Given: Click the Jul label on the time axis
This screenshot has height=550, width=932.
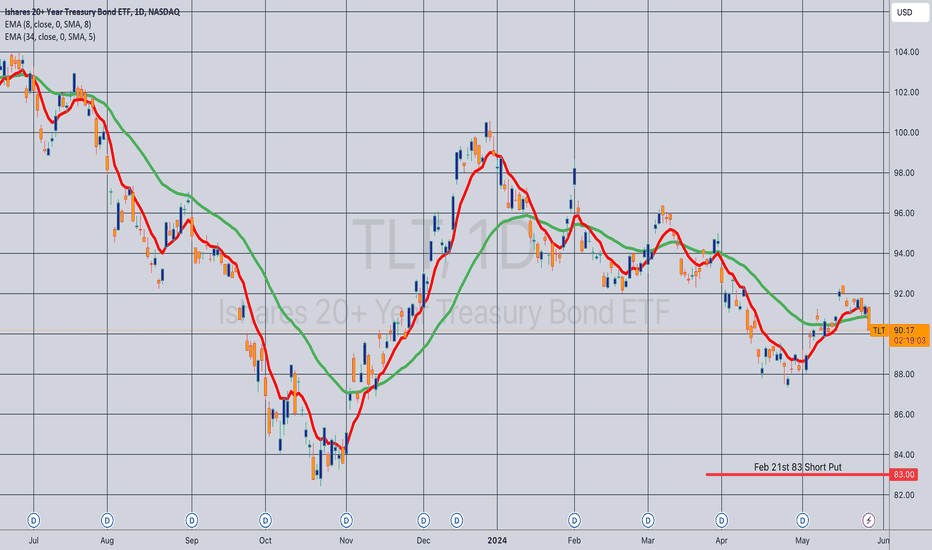Looking at the screenshot, I should (x=34, y=540).
